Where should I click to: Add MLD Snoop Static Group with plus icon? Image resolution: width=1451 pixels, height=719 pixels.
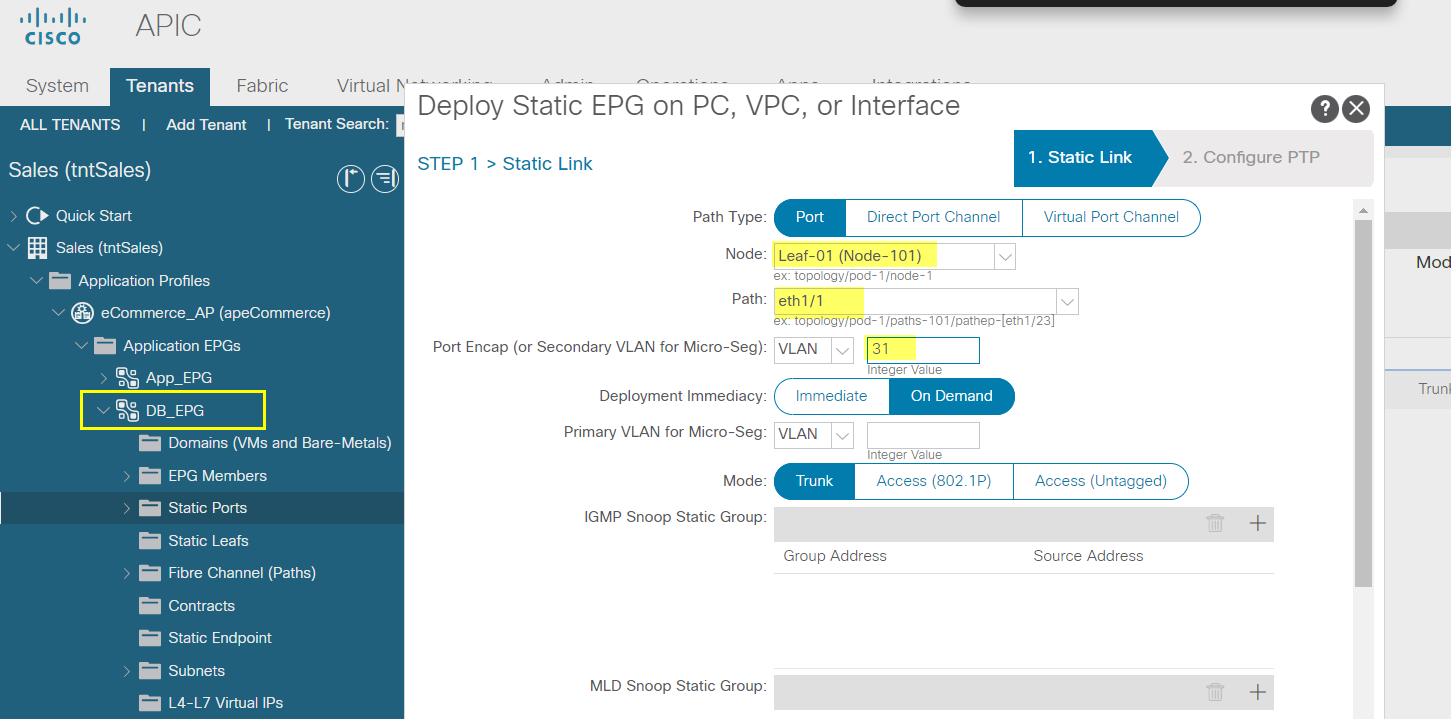(1258, 692)
